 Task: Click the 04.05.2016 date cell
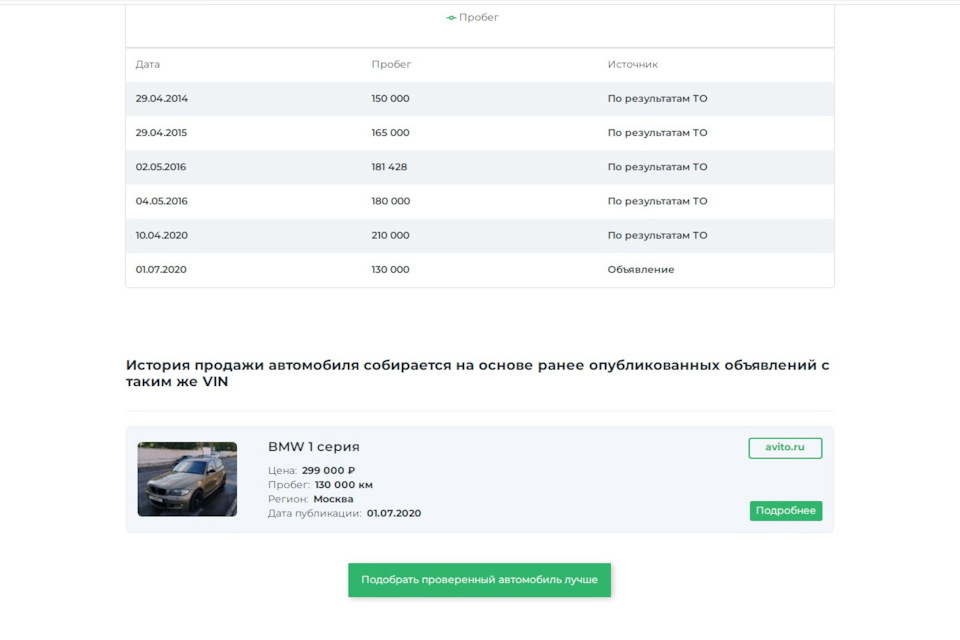coord(162,201)
